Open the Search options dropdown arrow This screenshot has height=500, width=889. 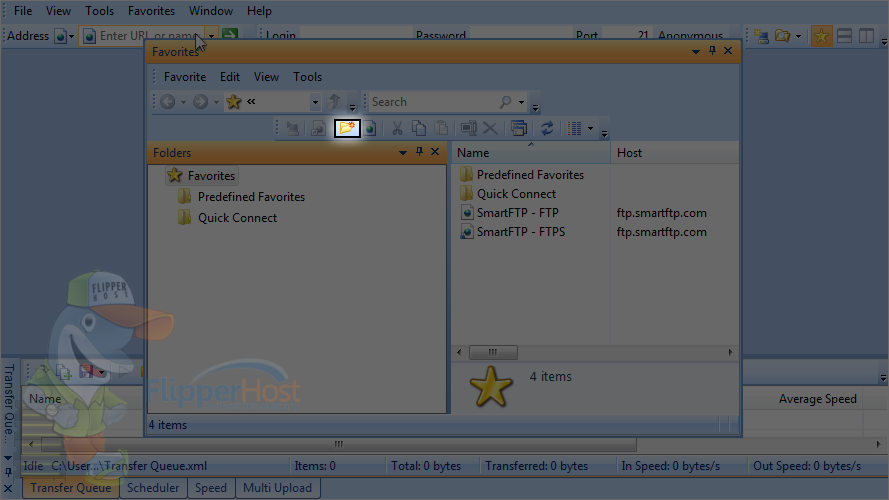[521, 103]
